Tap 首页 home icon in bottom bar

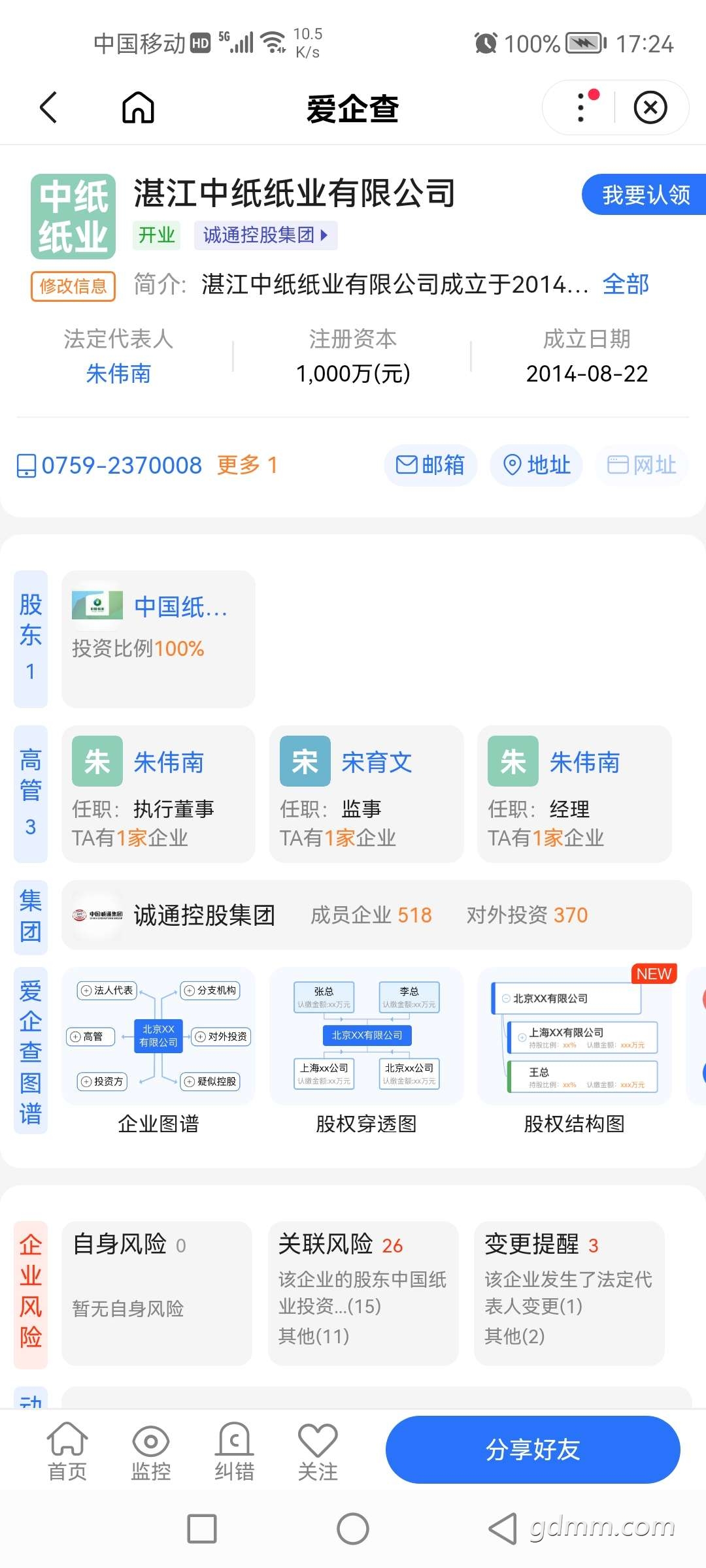[x=67, y=1452]
